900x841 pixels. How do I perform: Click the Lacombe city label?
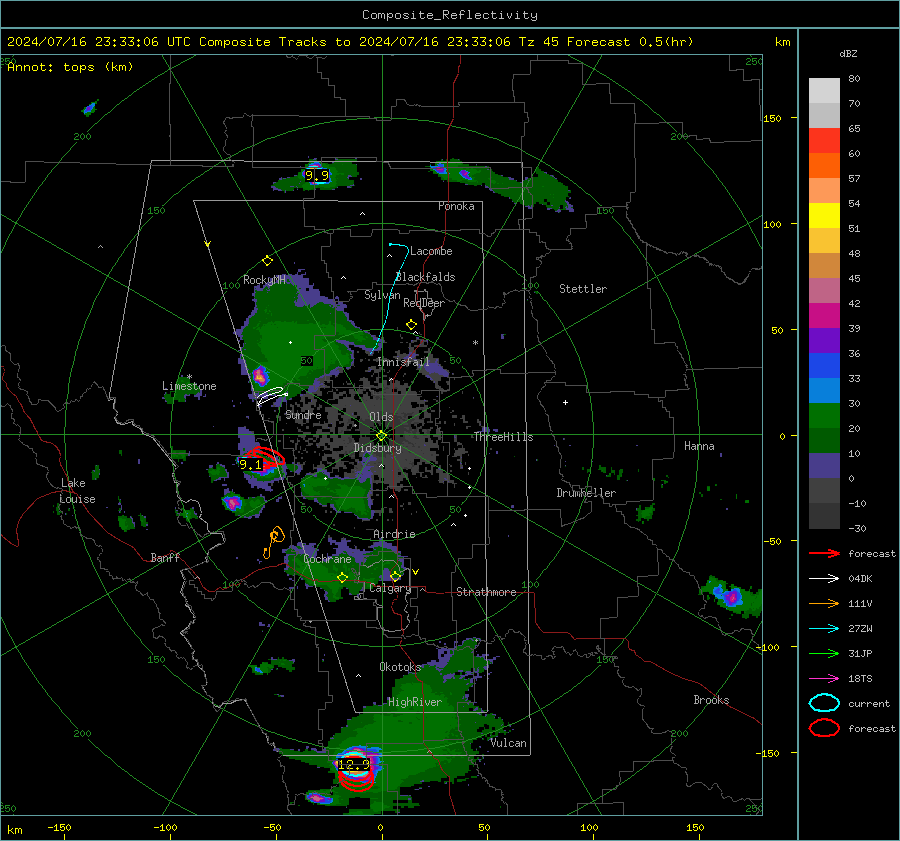431,251
